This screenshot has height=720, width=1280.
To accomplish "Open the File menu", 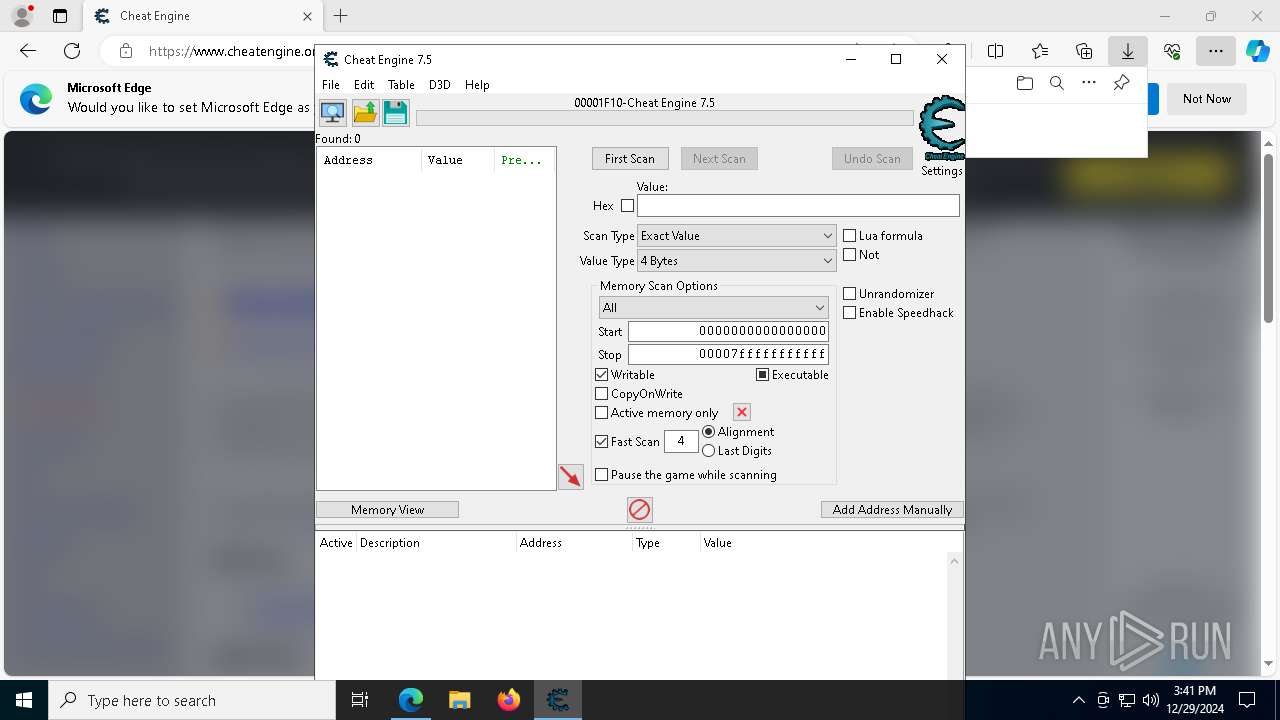I will [331, 85].
